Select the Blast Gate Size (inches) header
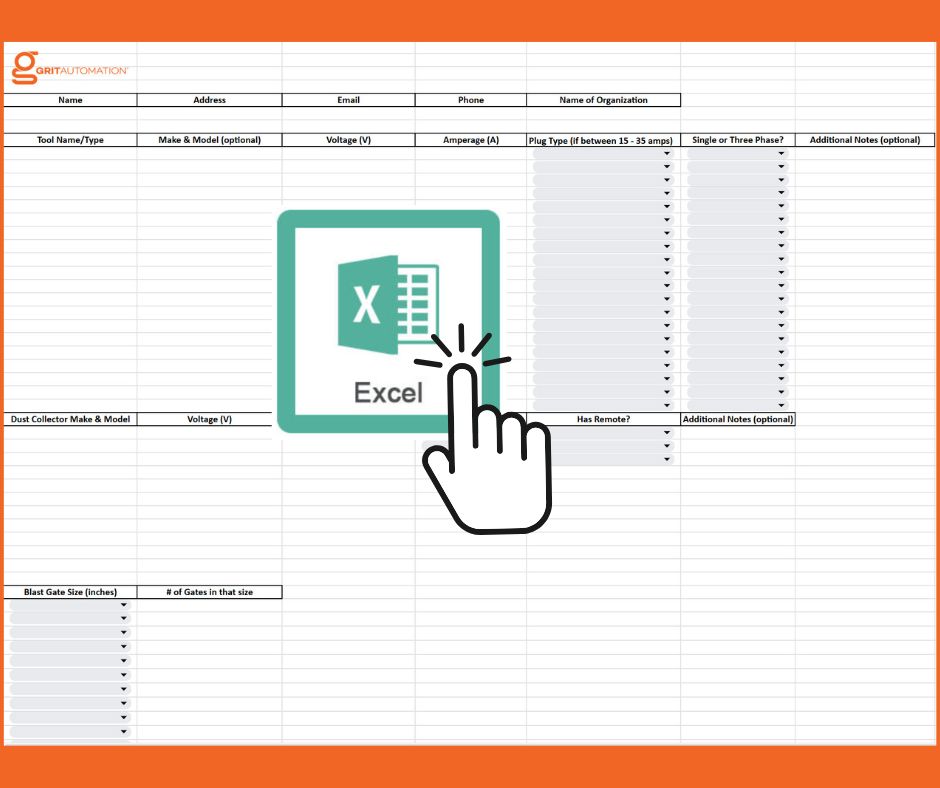Image resolution: width=940 pixels, height=788 pixels. click(70, 592)
